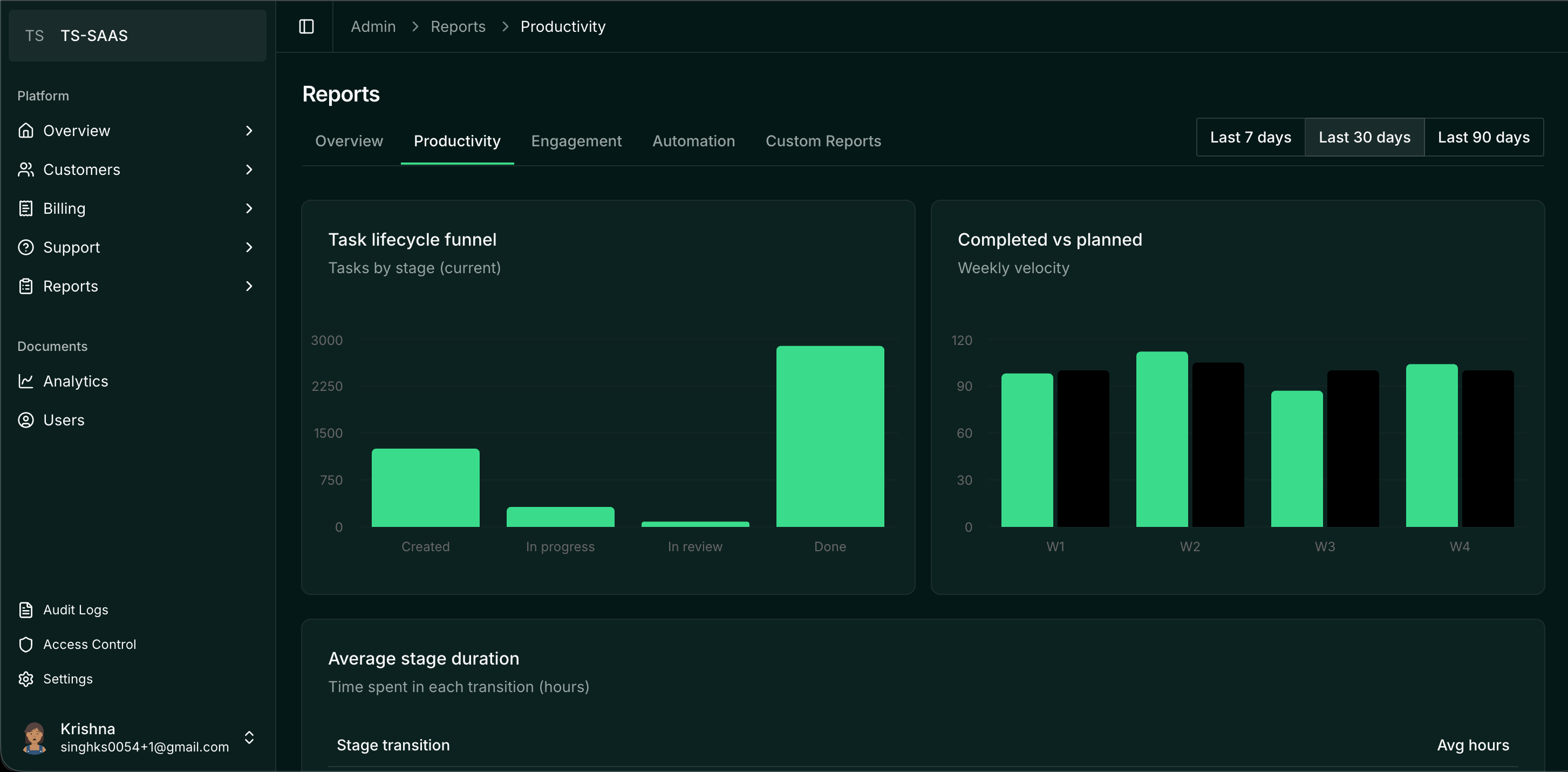Click the Access Control shield icon
This screenshot has height=772, width=1568.
(25, 644)
